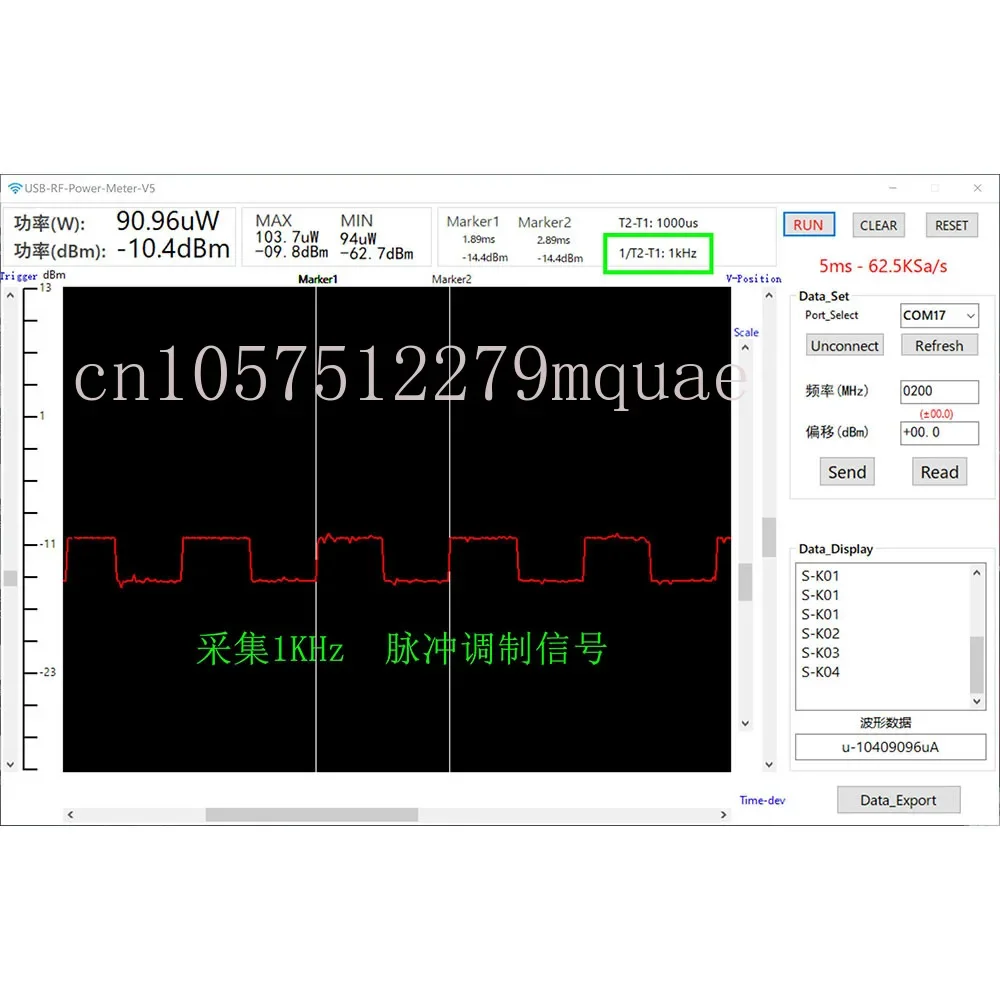
Task: Click the MAX 103.7uW reading
Action: tap(288, 237)
